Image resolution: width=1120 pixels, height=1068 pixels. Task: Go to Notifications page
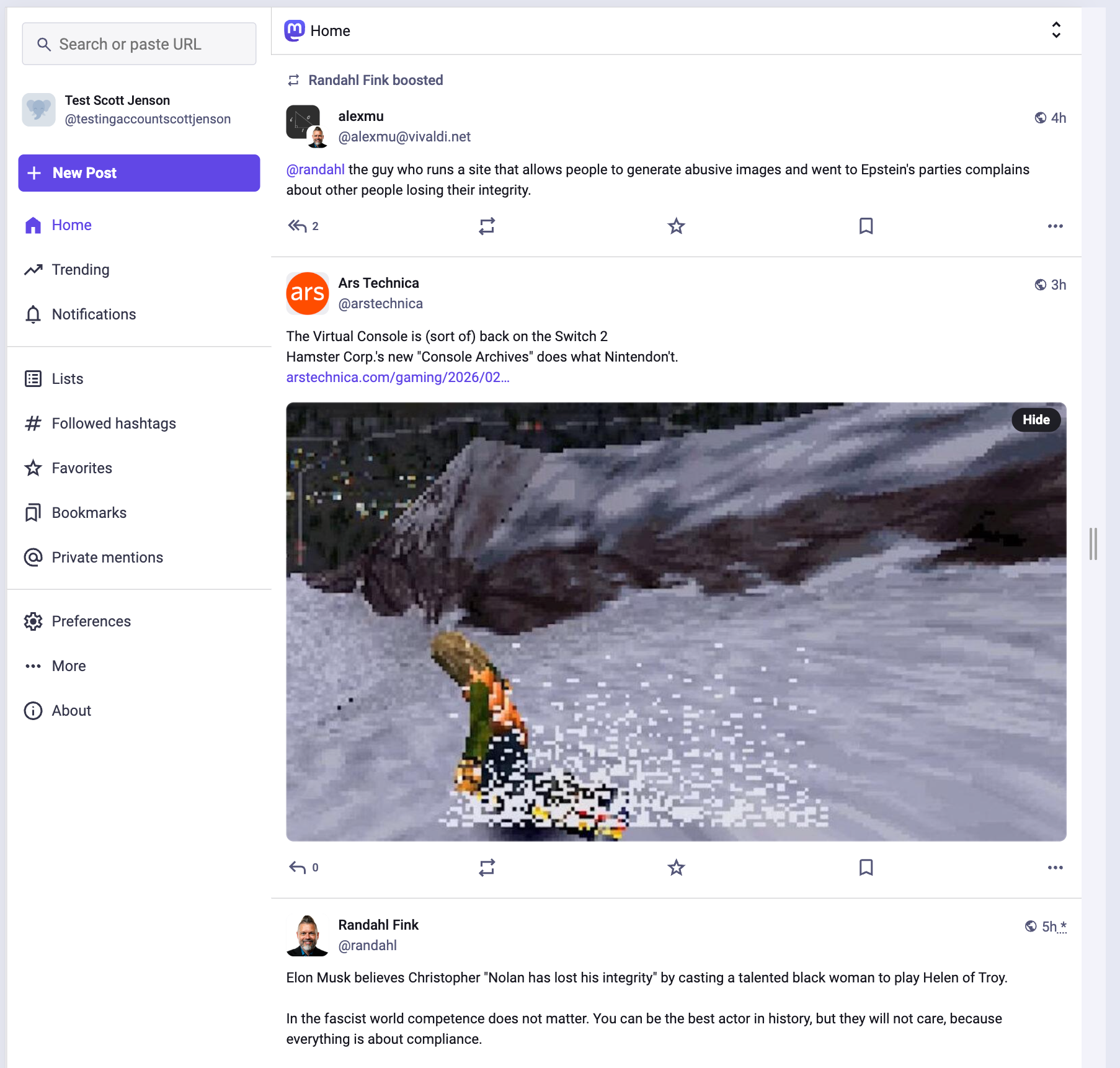93,314
